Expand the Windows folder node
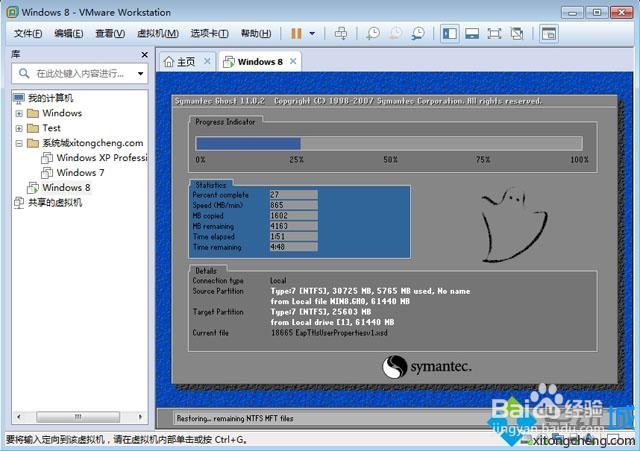 [x=19, y=113]
